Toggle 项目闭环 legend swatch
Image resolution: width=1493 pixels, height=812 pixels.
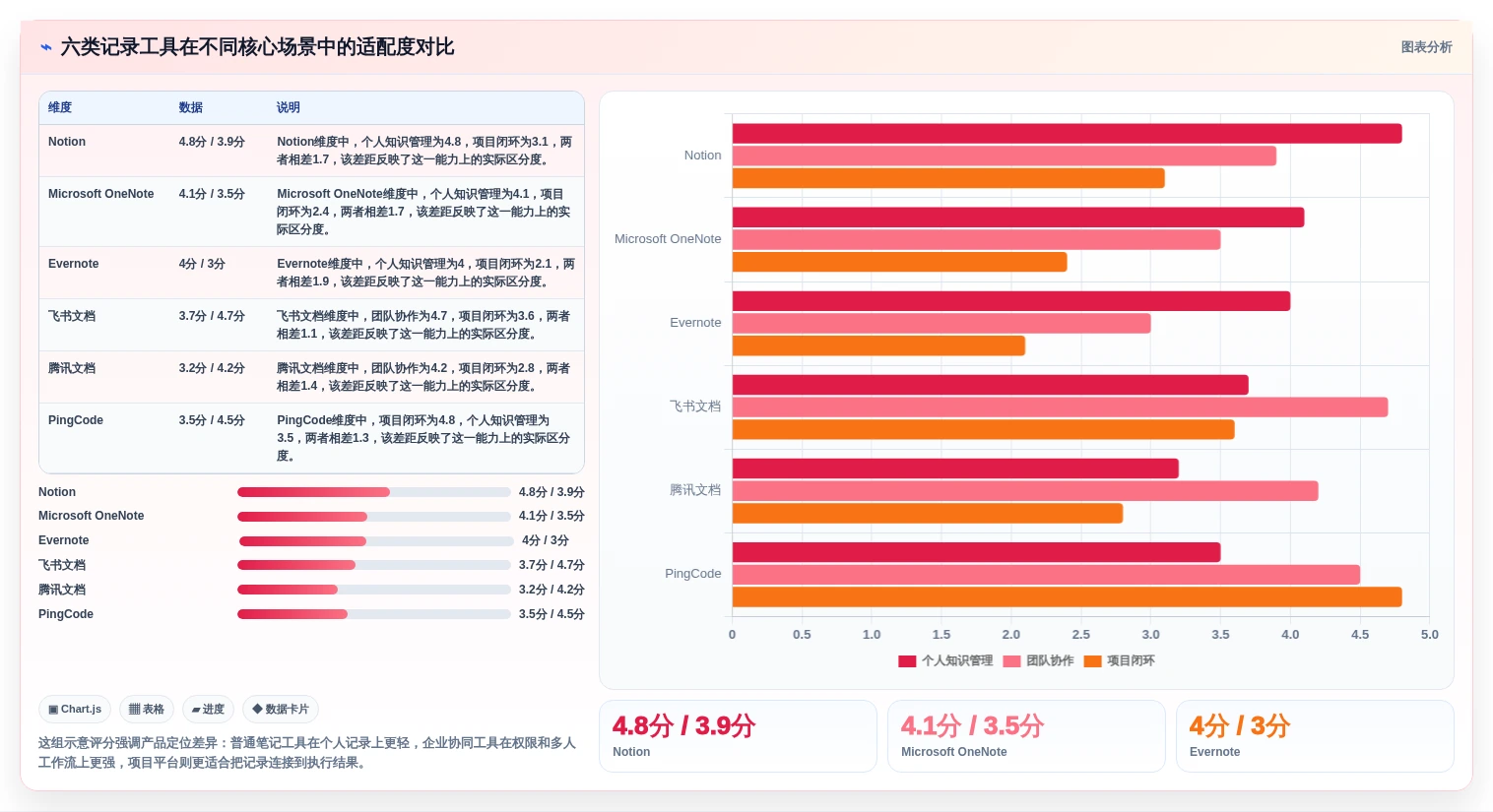coord(1092,661)
